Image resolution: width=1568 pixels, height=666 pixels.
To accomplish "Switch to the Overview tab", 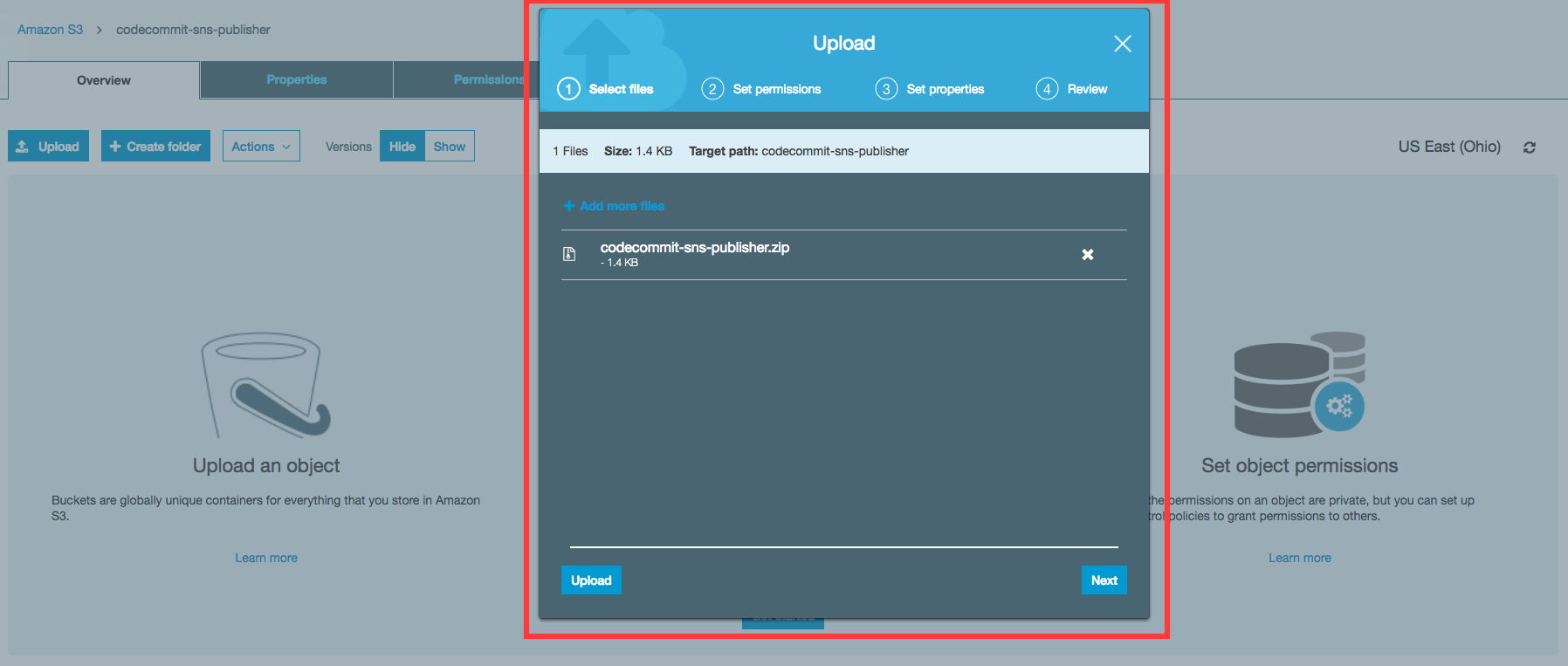I will coord(104,80).
